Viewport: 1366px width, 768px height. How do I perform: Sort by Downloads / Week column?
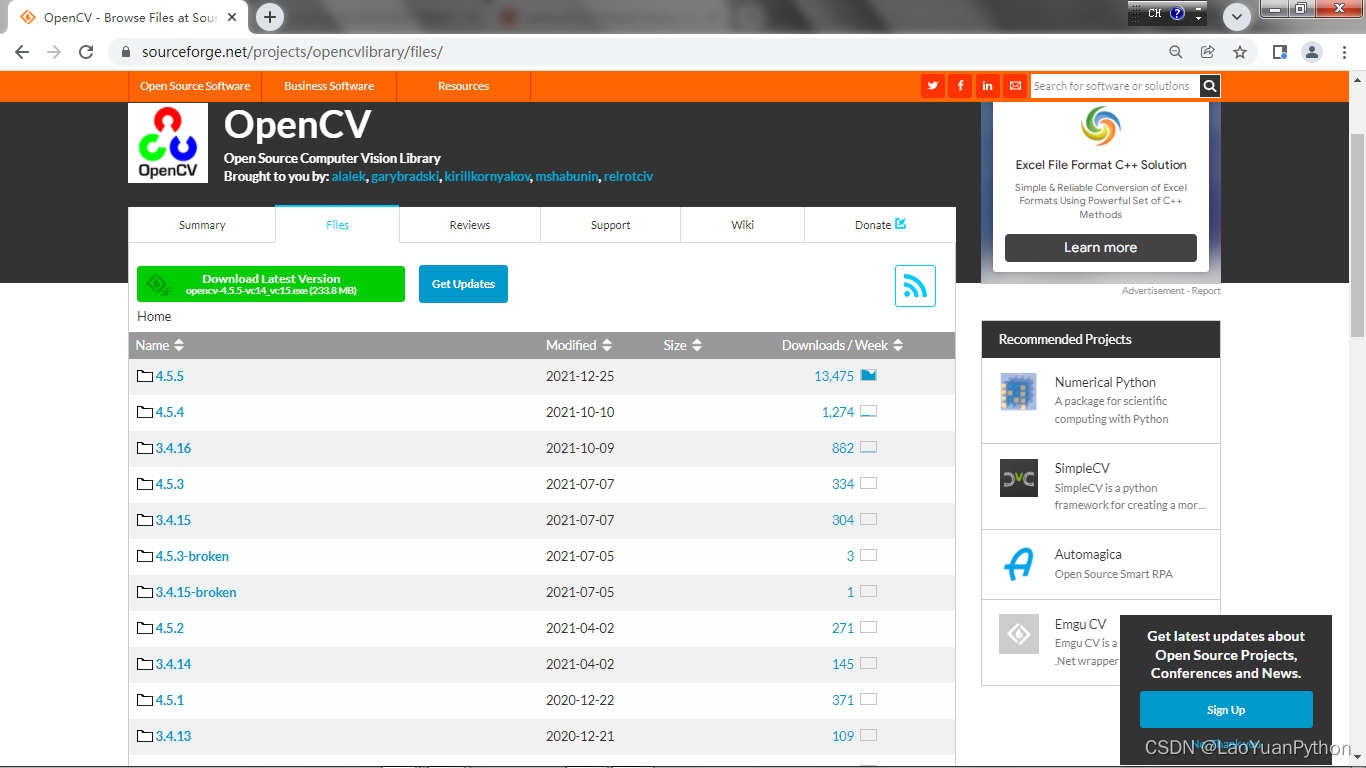843,345
